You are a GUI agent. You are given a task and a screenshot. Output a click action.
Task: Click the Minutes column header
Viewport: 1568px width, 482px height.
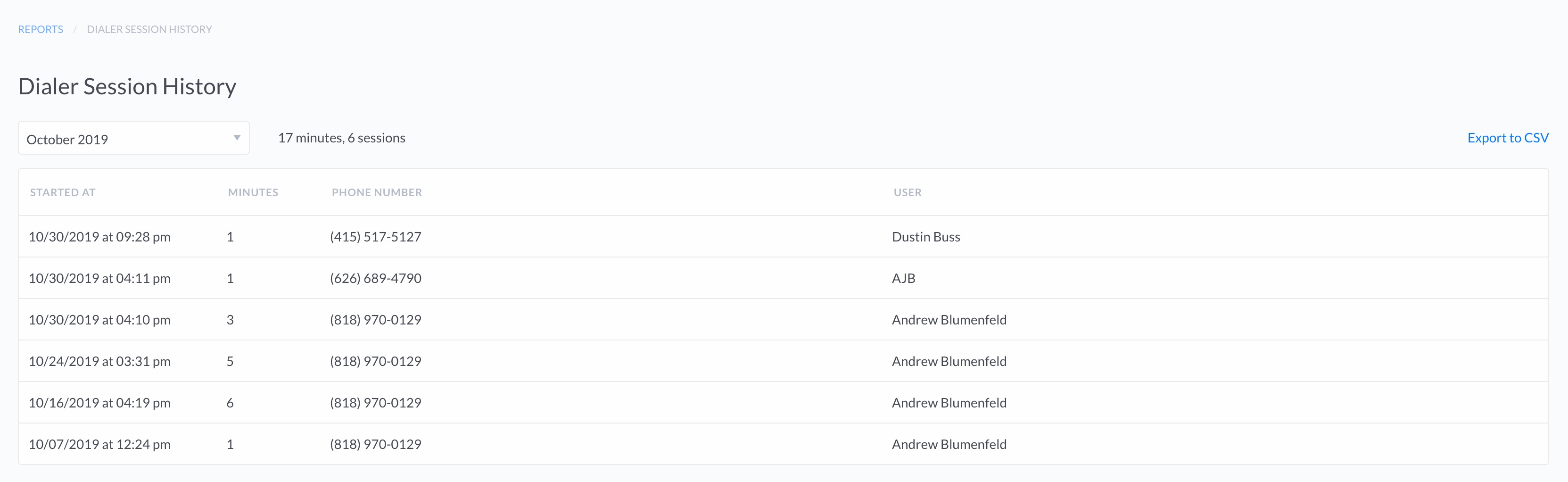253,192
